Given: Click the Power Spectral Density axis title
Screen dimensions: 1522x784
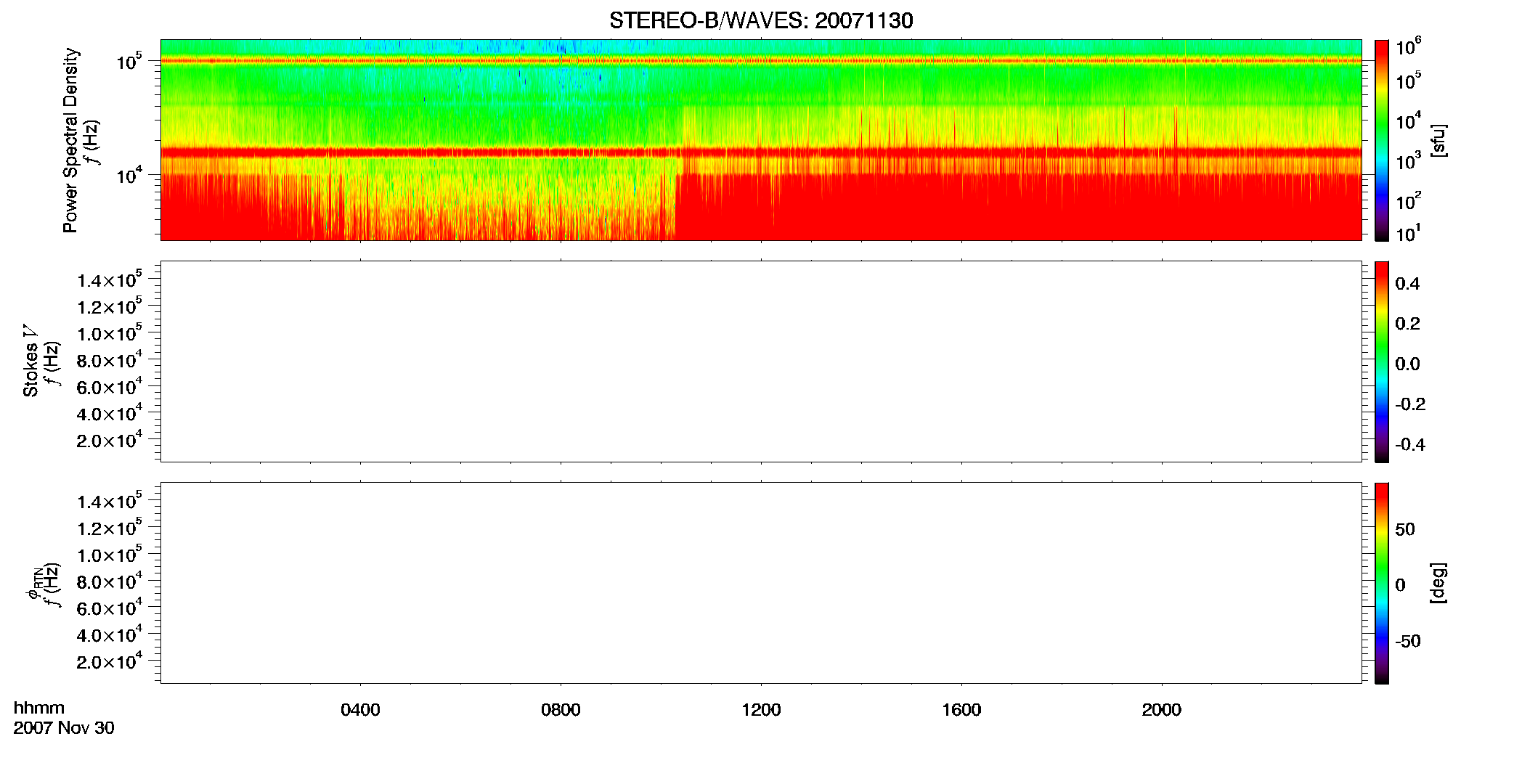Looking at the screenshot, I should 70,140.
